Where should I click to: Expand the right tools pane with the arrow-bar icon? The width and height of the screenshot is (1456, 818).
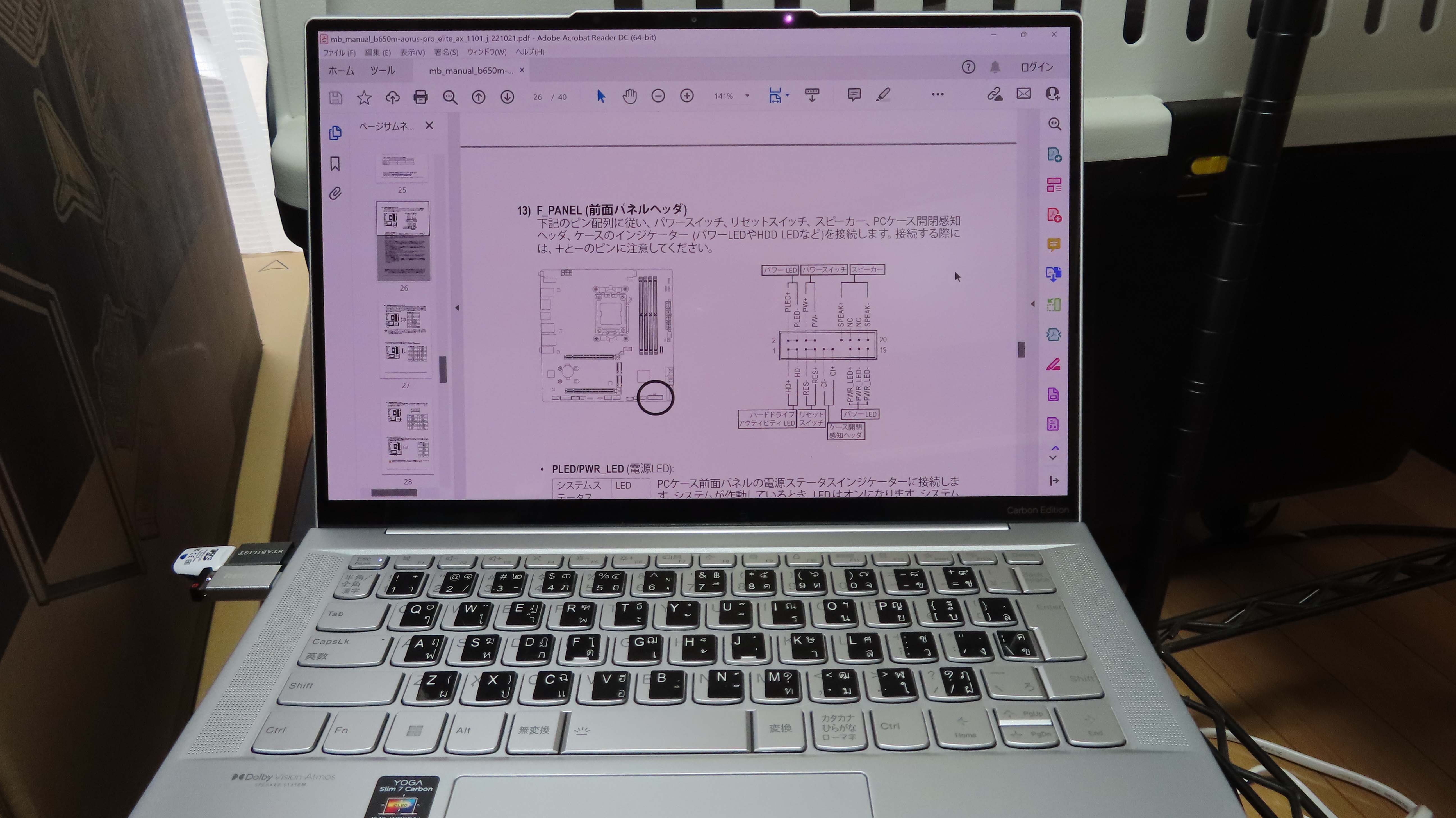coord(1054,481)
